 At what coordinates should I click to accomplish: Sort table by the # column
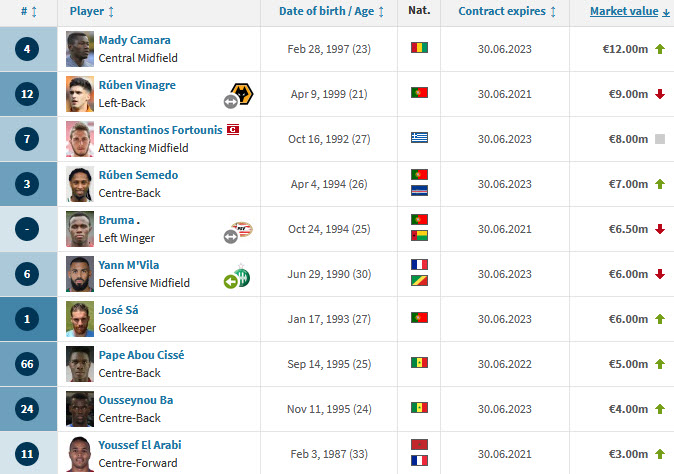click(x=29, y=12)
